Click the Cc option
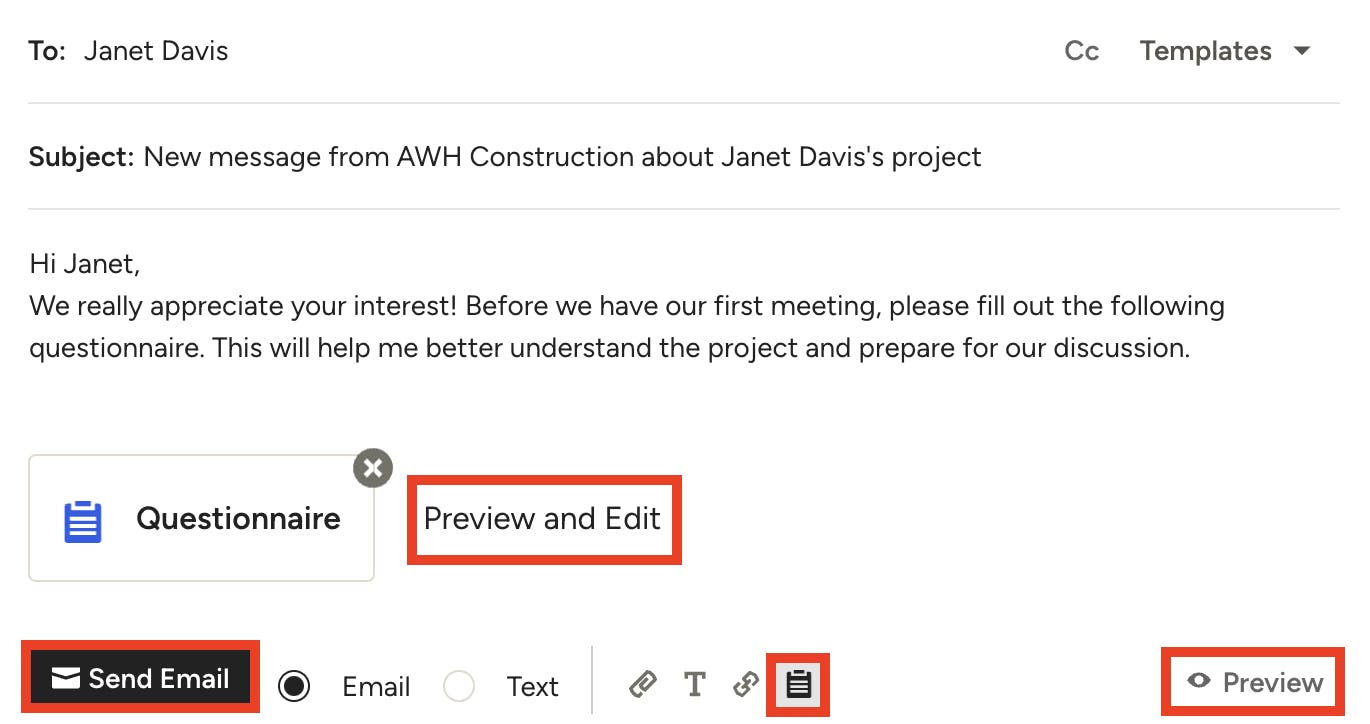This screenshot has width=1370, height=724. coord(1081,51)
